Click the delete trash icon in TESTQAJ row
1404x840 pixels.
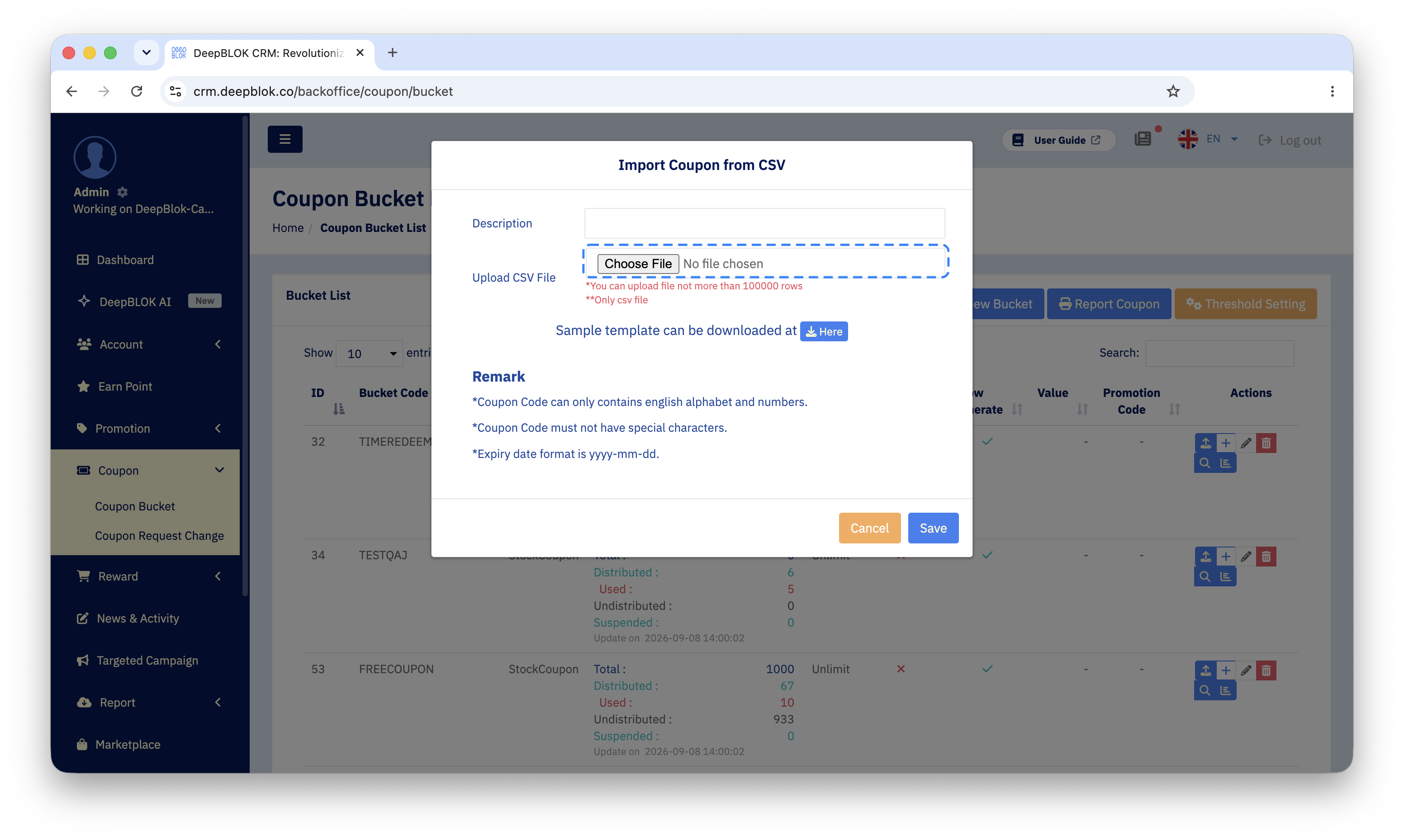(x=1266, y=557)
